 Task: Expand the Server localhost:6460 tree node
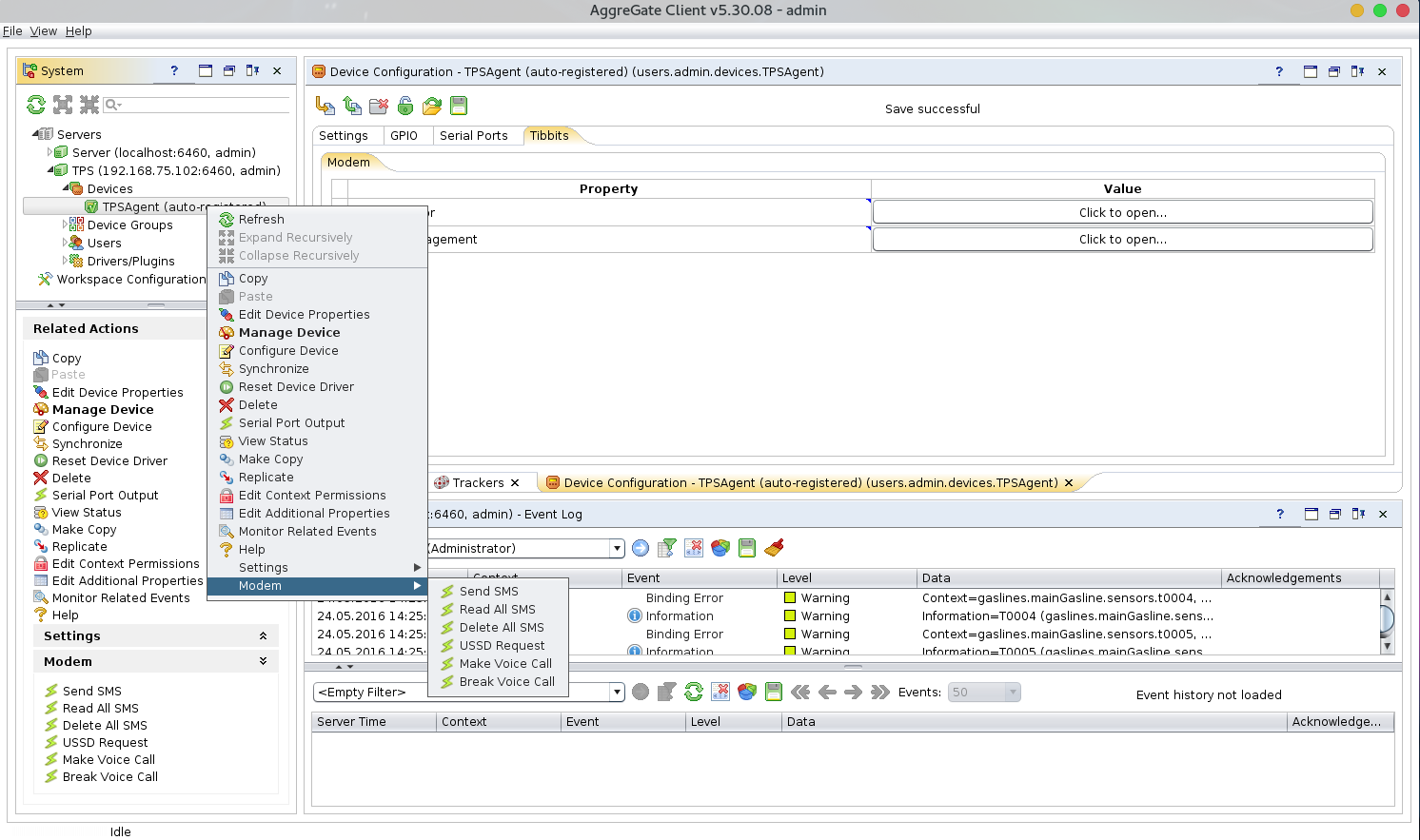click(50, 152)
